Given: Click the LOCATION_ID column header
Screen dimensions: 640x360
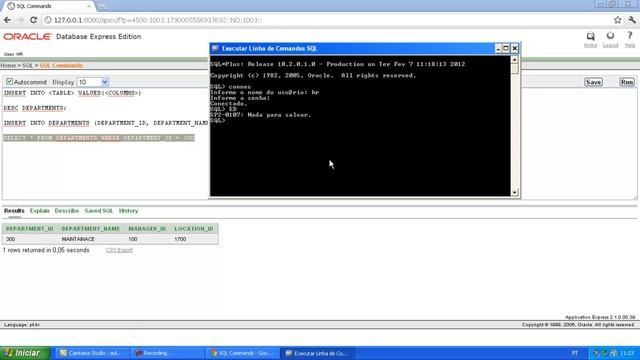Looking at the screenshot, I should coord(194,229).
